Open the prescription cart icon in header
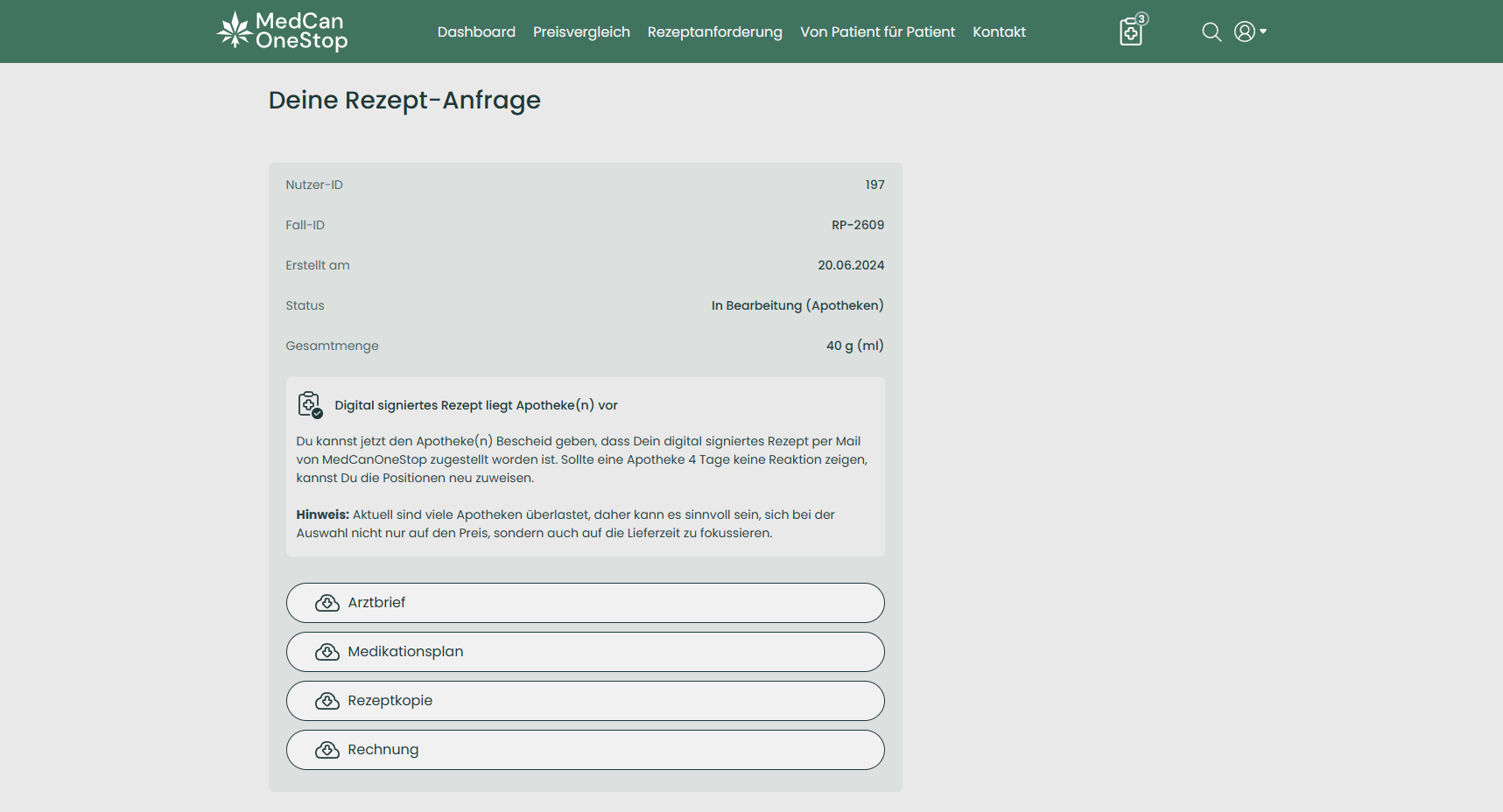This screenshot has width=1503, height=812. [1130, 33]
